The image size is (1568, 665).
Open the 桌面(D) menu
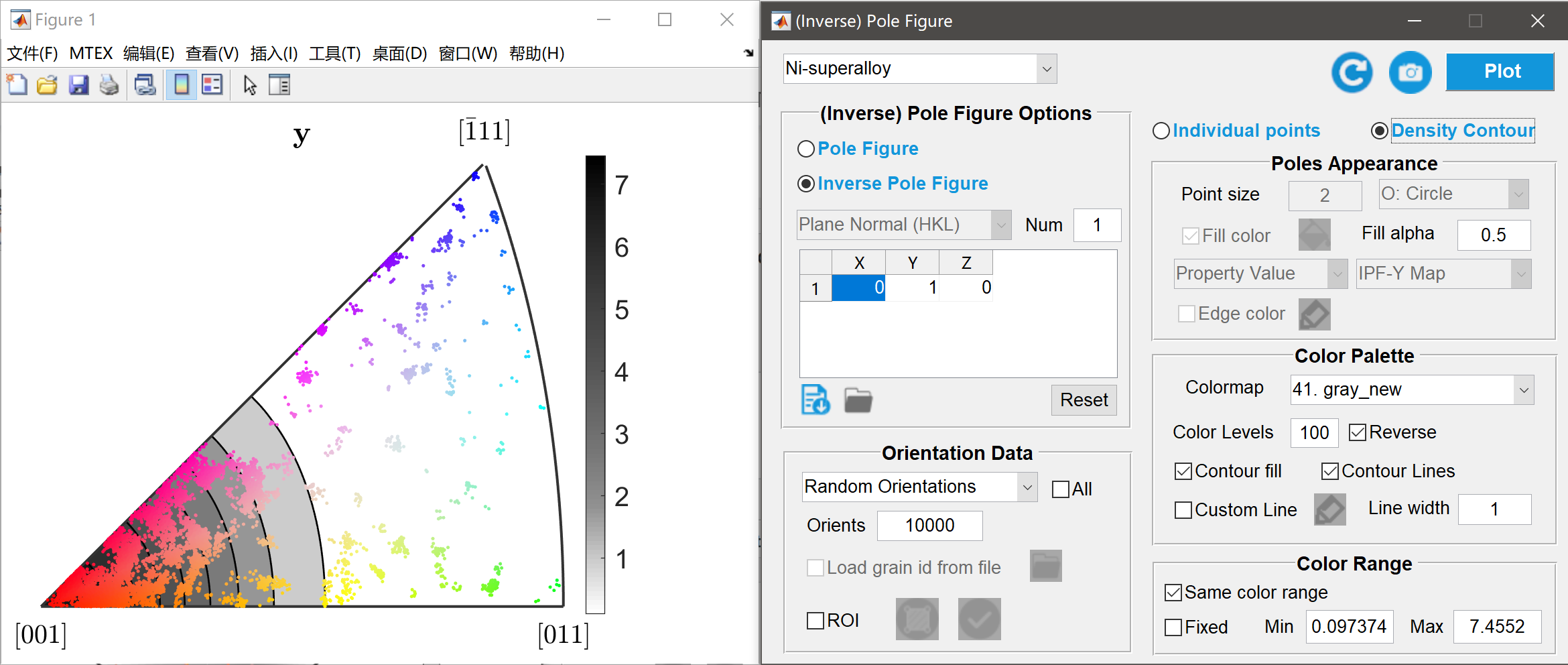pos(400,54)
